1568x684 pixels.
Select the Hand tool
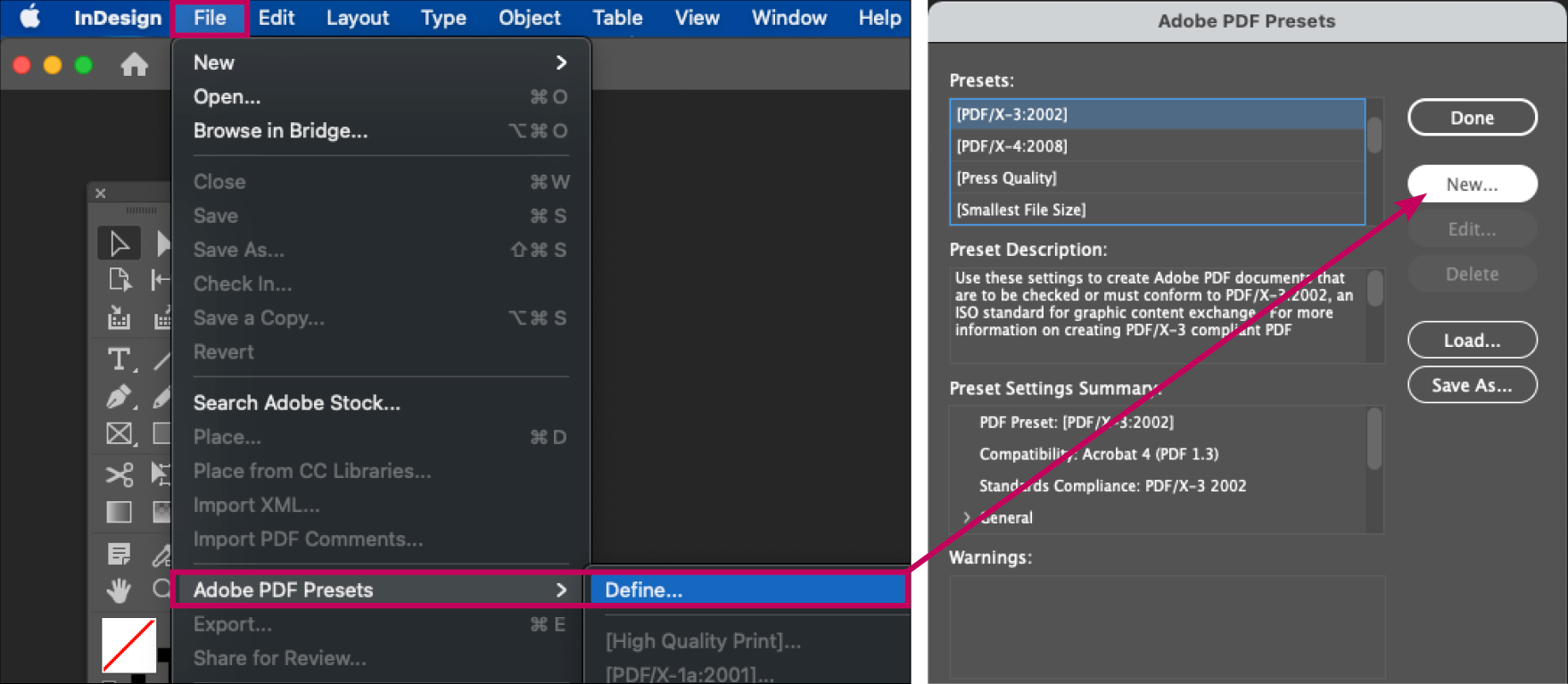[119, 589]
